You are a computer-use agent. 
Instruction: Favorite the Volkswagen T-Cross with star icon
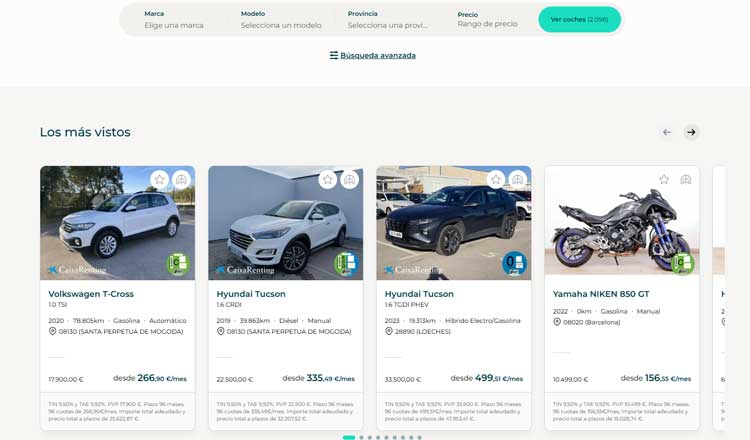159,180
